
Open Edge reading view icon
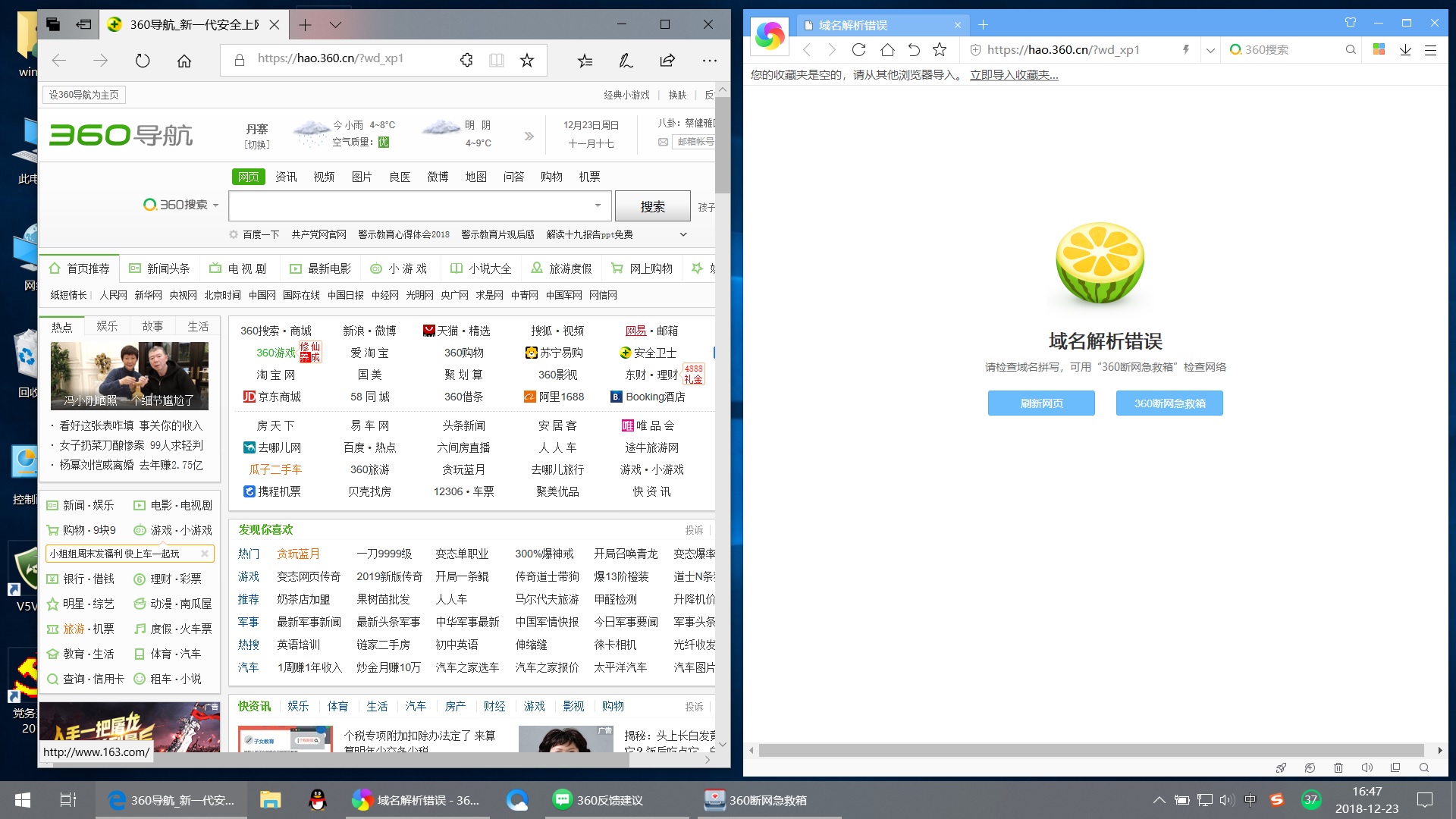[x=497, y=61]
